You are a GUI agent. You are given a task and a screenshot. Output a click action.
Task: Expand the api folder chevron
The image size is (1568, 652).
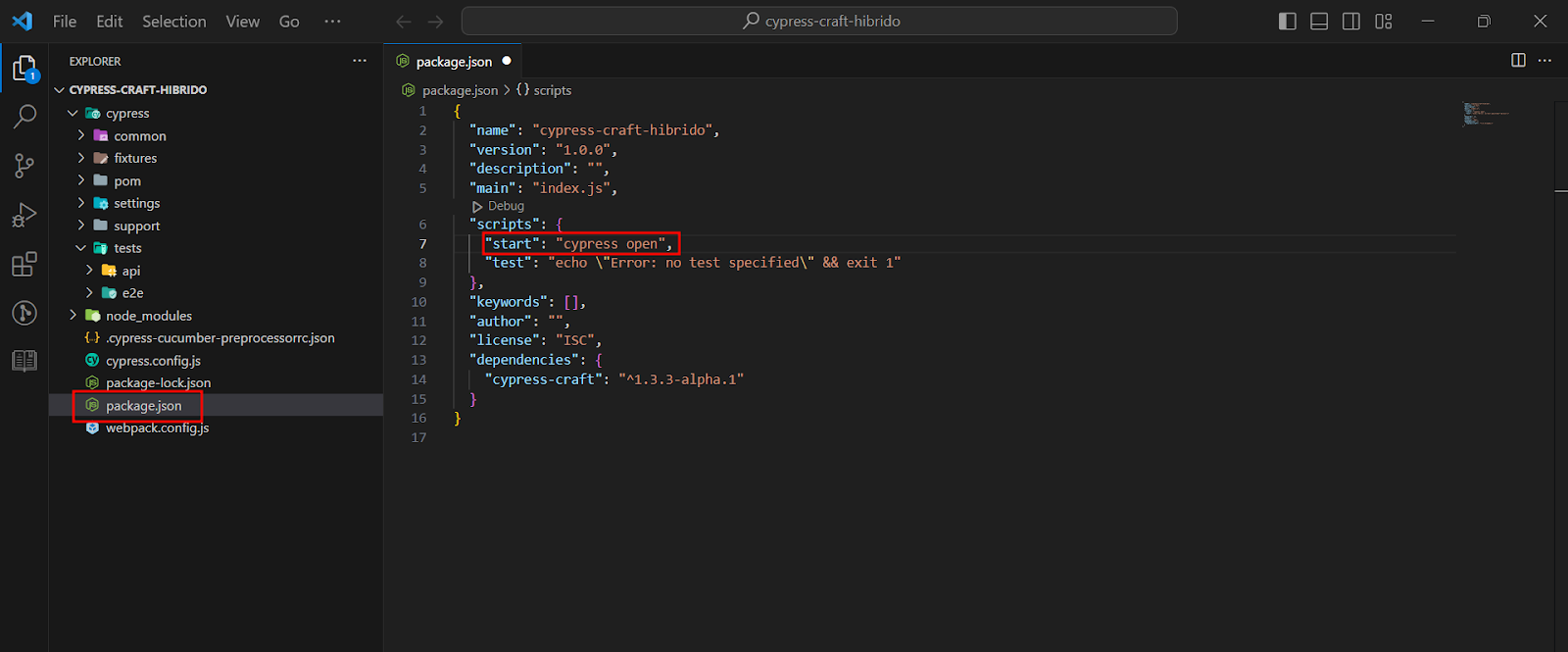[x=89, y=271]
